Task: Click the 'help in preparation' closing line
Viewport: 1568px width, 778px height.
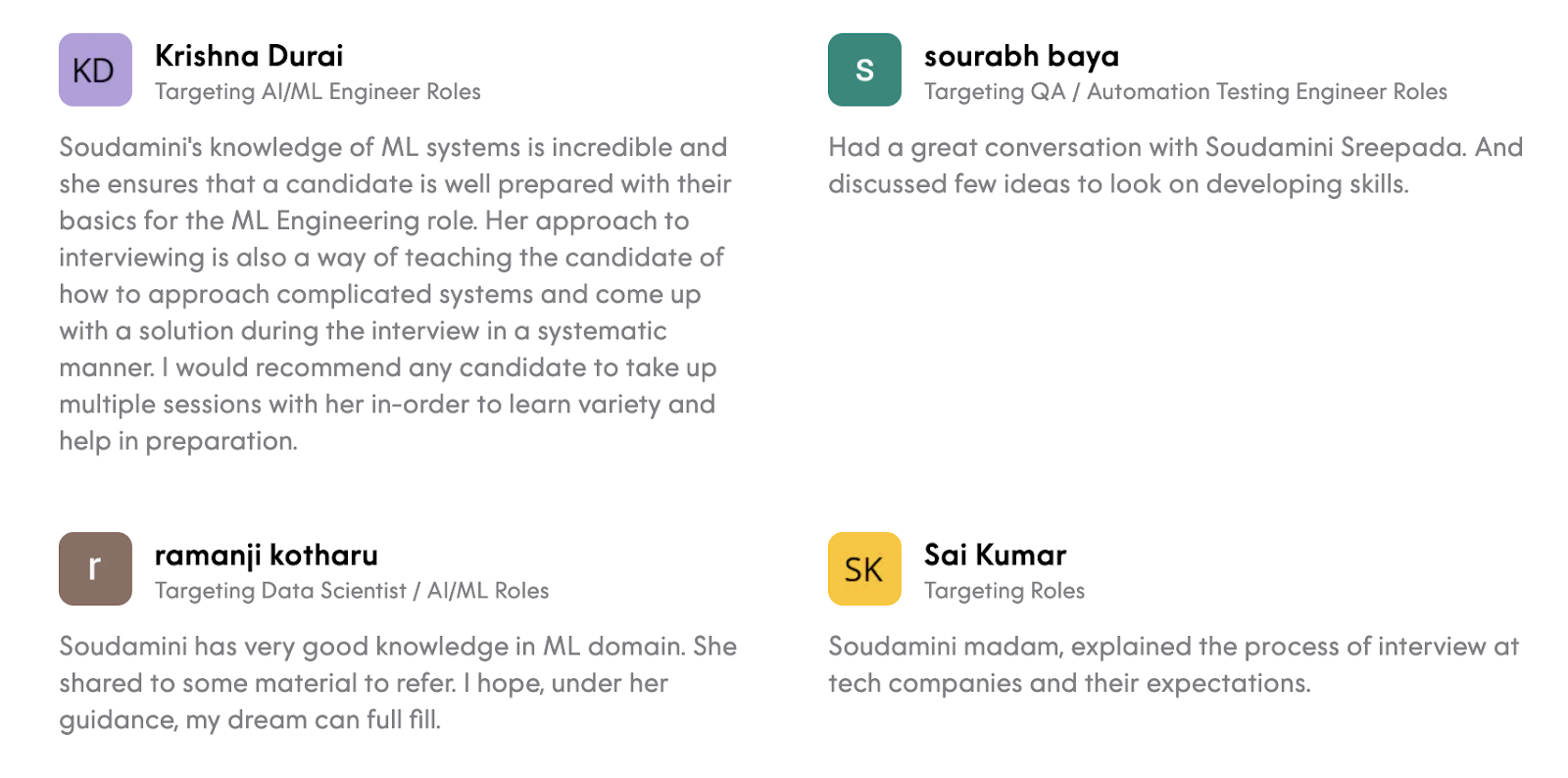Action: click(178, 441)
